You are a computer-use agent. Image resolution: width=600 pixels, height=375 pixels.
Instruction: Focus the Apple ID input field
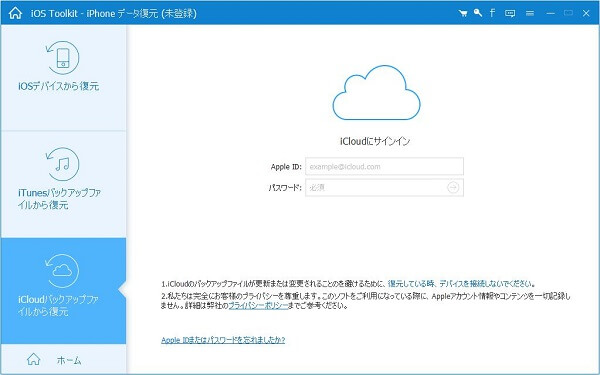tap(384, 166)
